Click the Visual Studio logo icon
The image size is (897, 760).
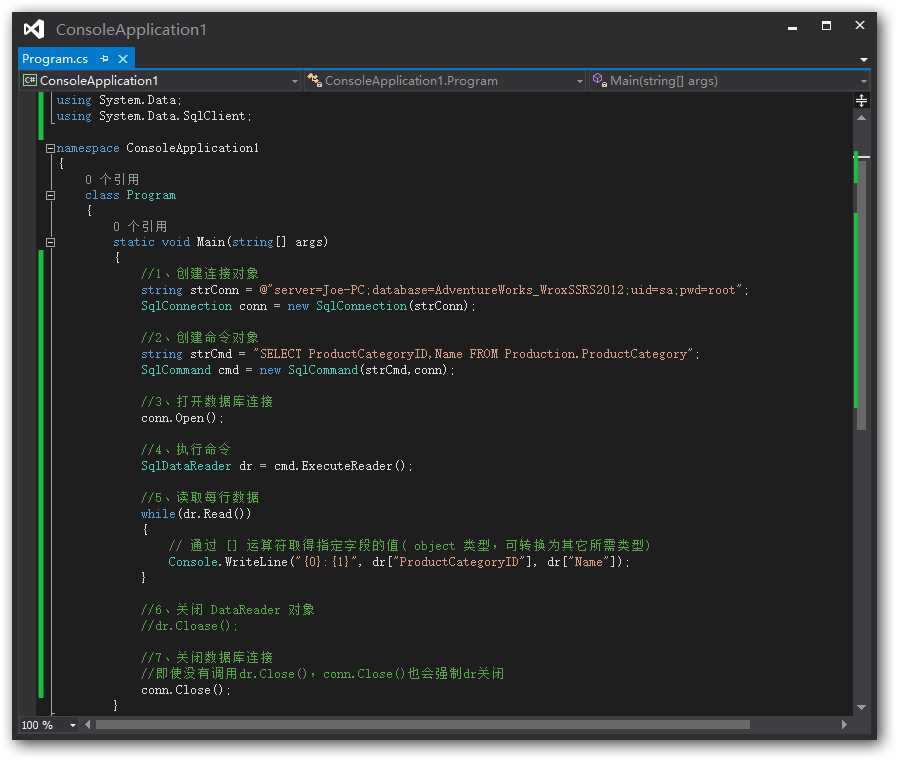(34, 29)
